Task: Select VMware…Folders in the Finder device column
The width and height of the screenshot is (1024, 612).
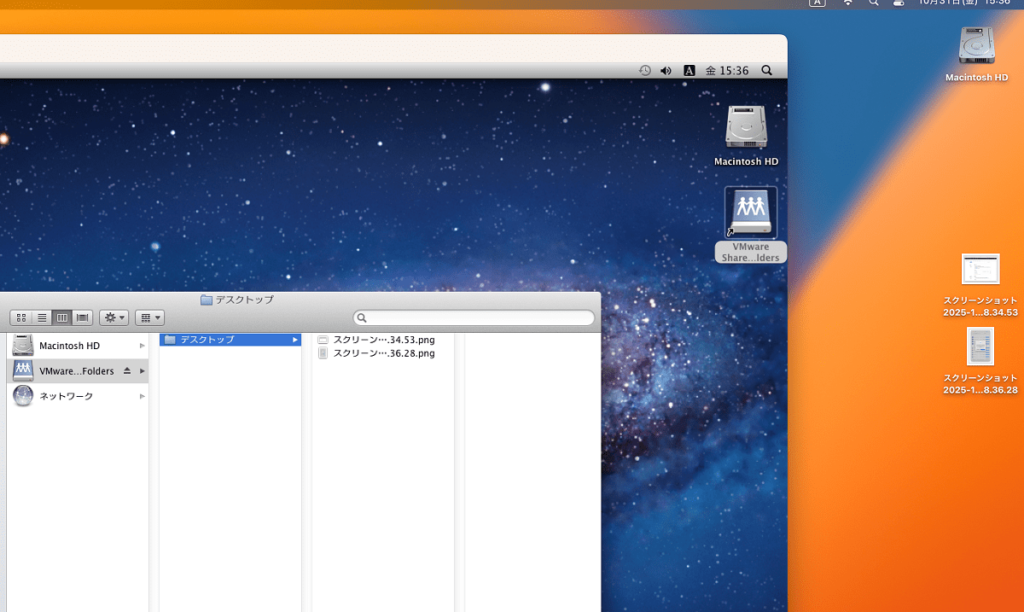Action: 78,371
